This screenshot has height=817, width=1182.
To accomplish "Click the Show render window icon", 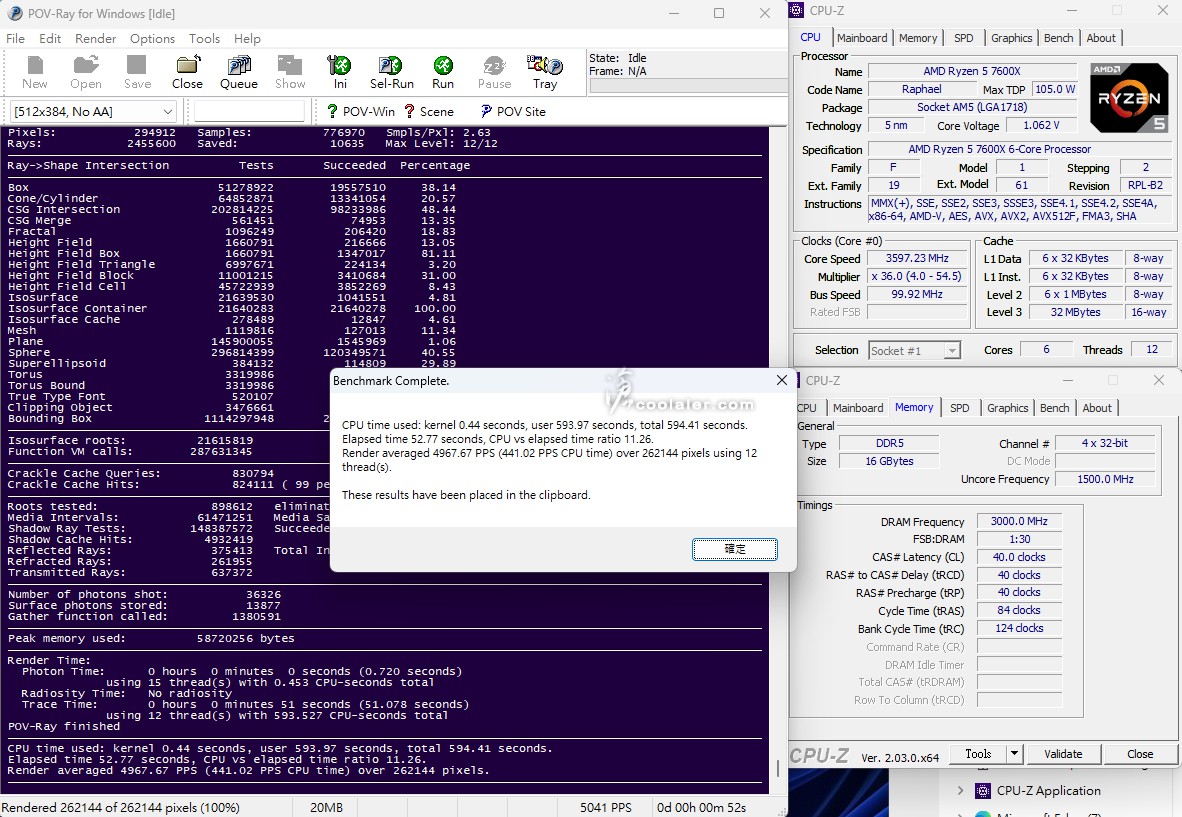I will (290, 72).
